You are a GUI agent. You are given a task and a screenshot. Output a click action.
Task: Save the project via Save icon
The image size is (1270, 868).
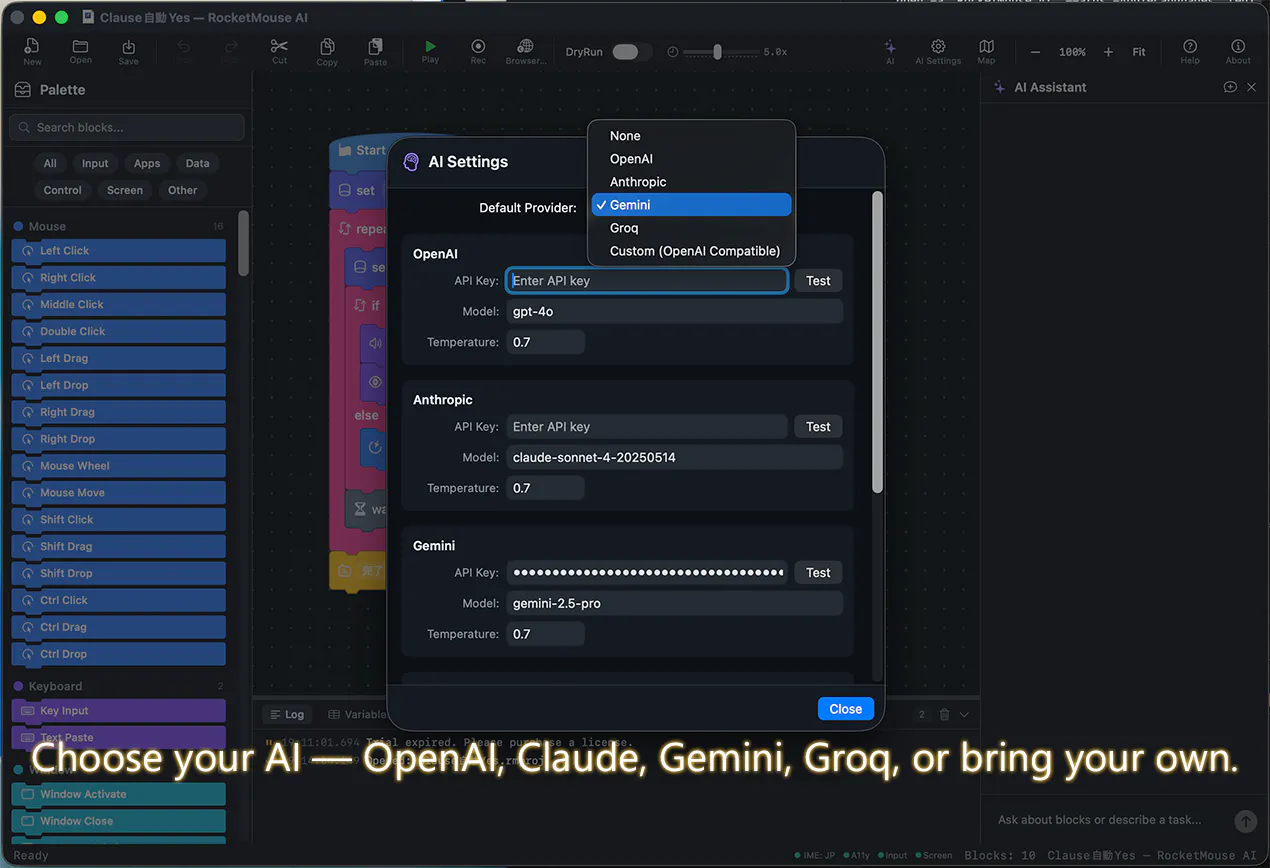point(129,52)
